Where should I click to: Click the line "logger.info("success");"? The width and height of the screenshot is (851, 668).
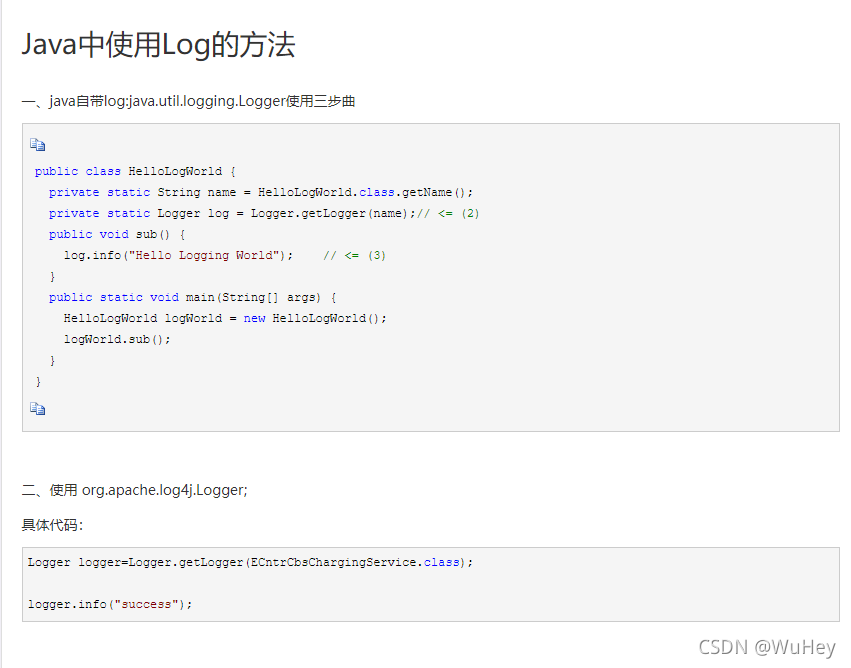click(x=110, y=605)
